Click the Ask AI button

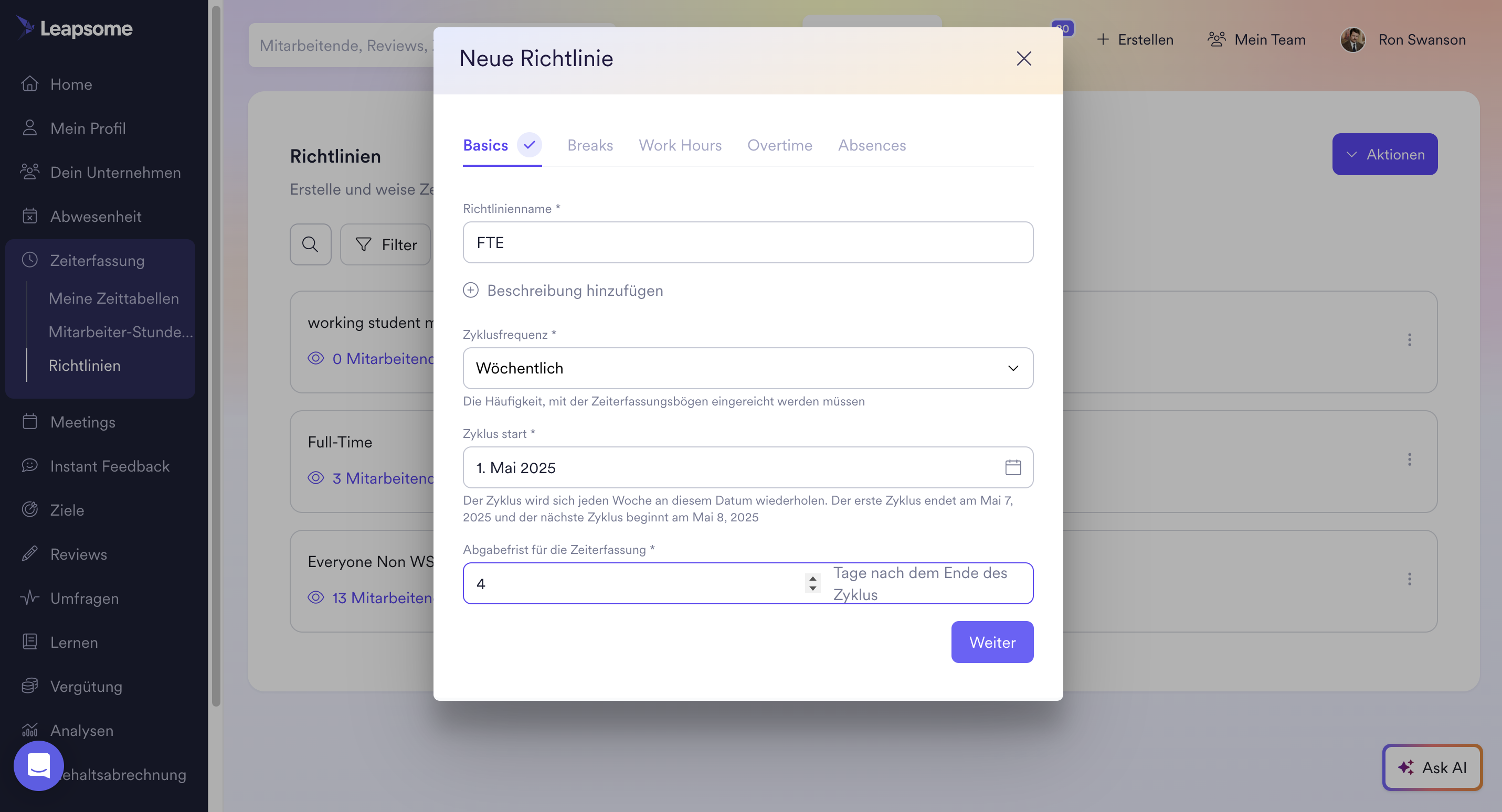(x=1432, y=768)
